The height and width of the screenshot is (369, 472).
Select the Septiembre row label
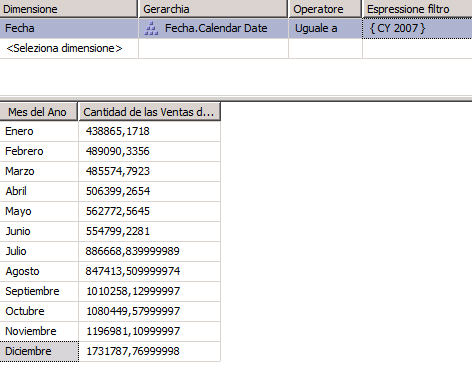(39, 291)
